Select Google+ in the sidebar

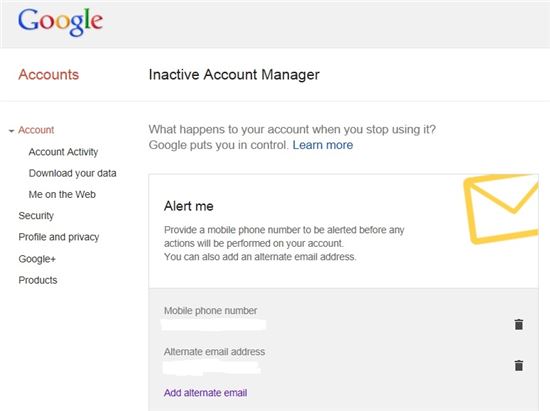(x=37, y=259)
